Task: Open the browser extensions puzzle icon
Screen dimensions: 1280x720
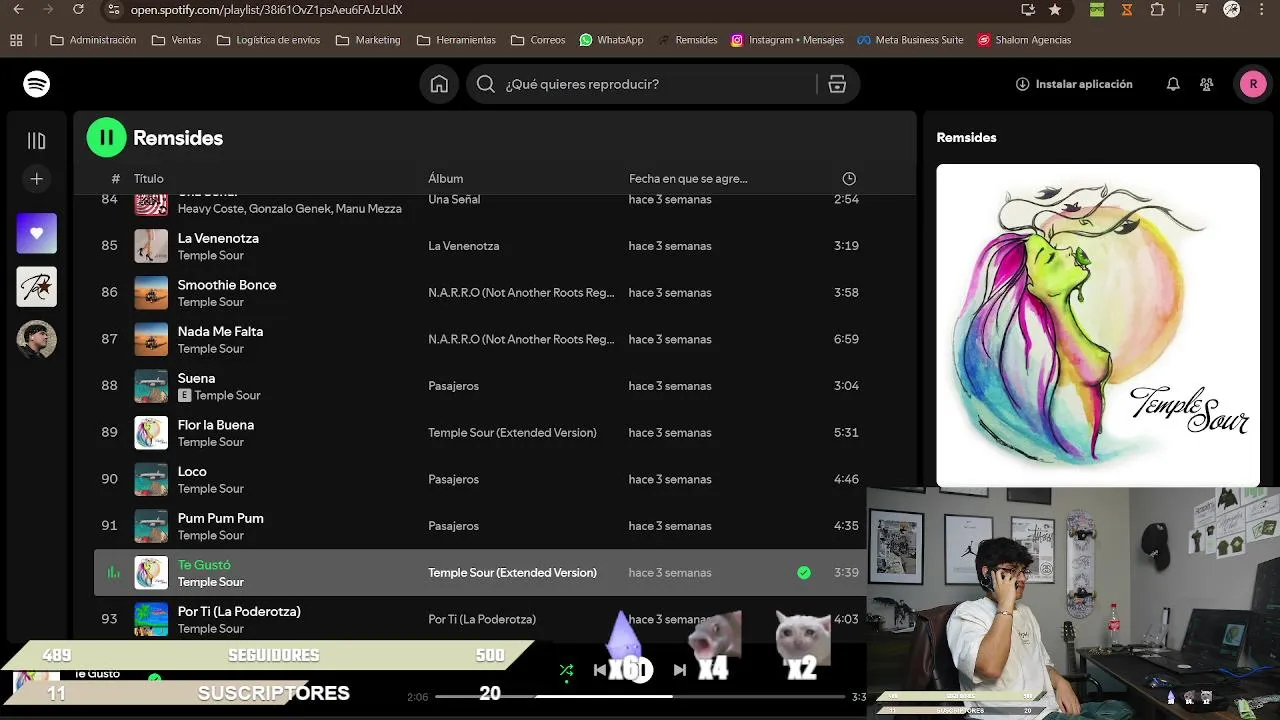Action: coord(1157,9)
